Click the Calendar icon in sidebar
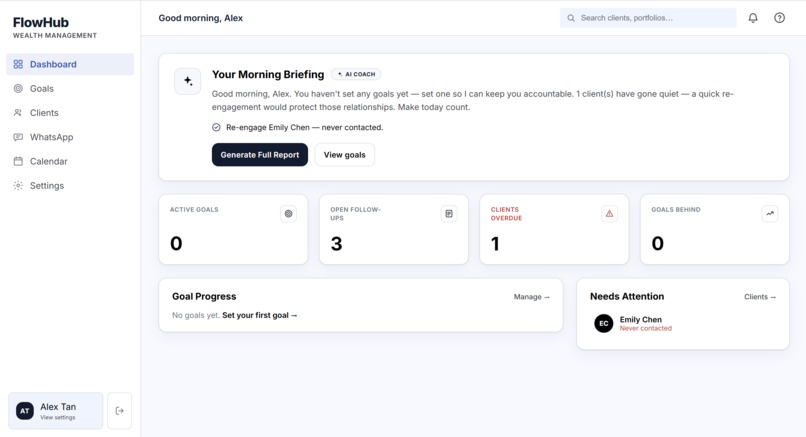The width and height of the screenshot is (806, 437). [18, 161]
